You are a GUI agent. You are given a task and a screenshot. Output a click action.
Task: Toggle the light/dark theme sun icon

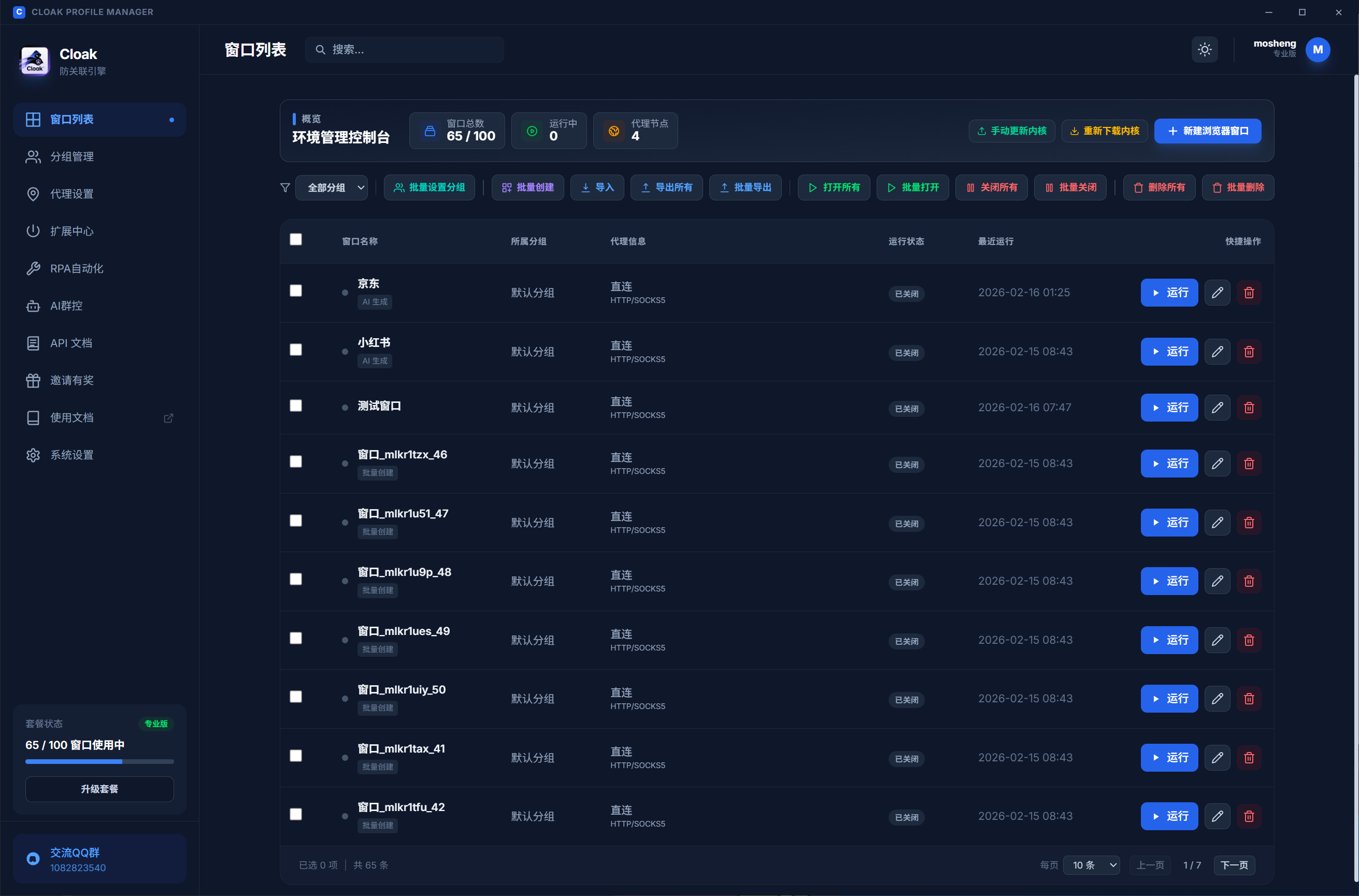[x=1204, y=50]
